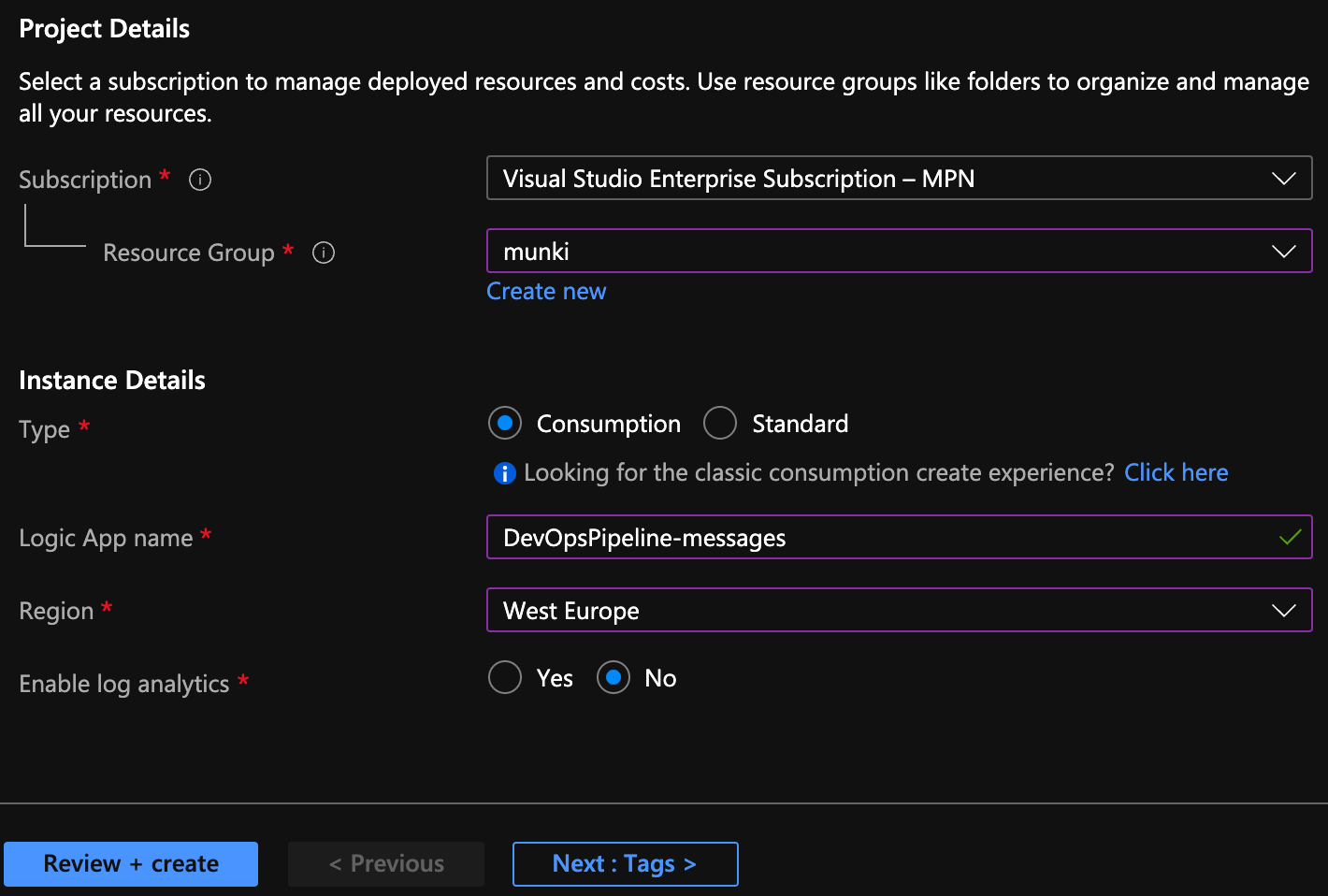Open the classic experience via Click here
This screenshot has width=1328, height=896.
click(x=1176, y=473)
